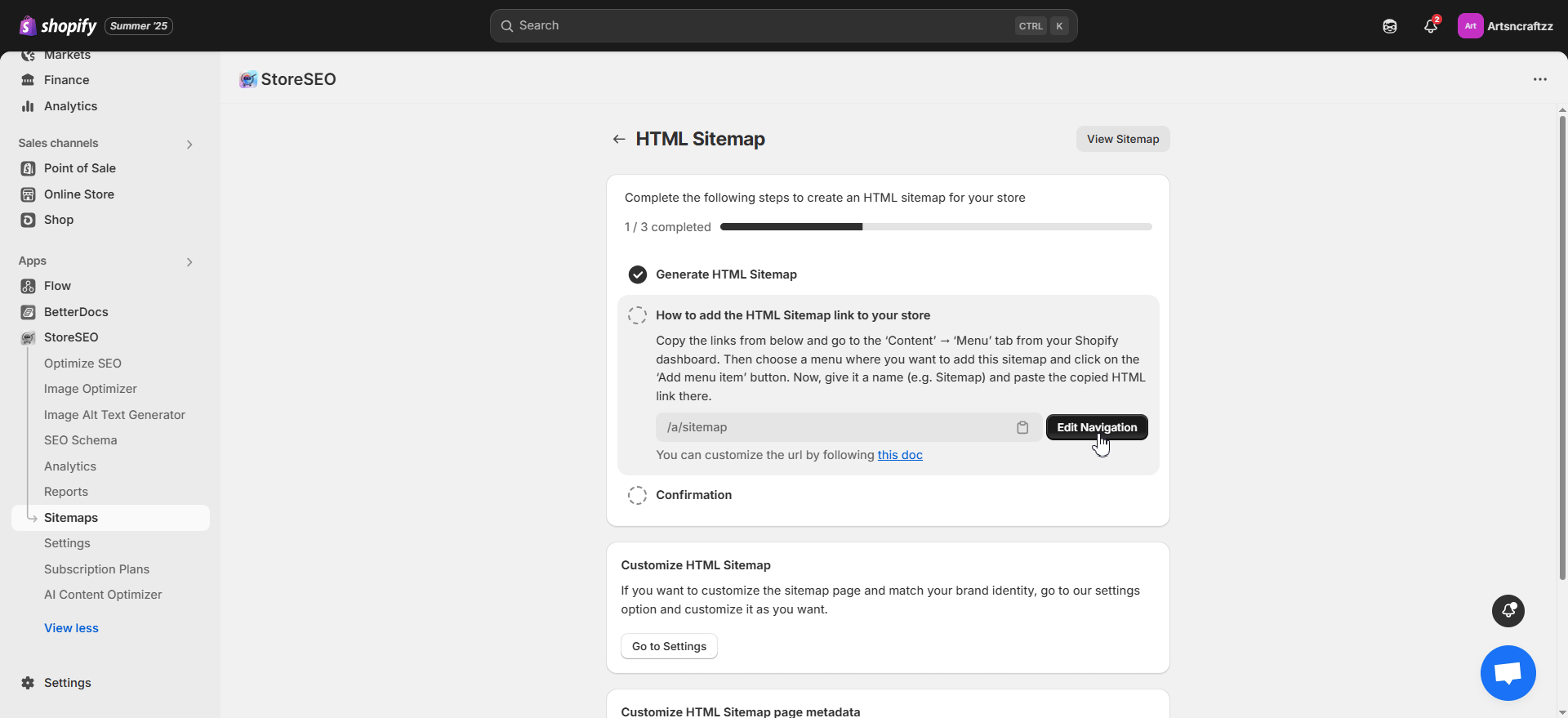Toggle the Confirmation step circle
1568x718 pixels.
click(x=638, y=495)
